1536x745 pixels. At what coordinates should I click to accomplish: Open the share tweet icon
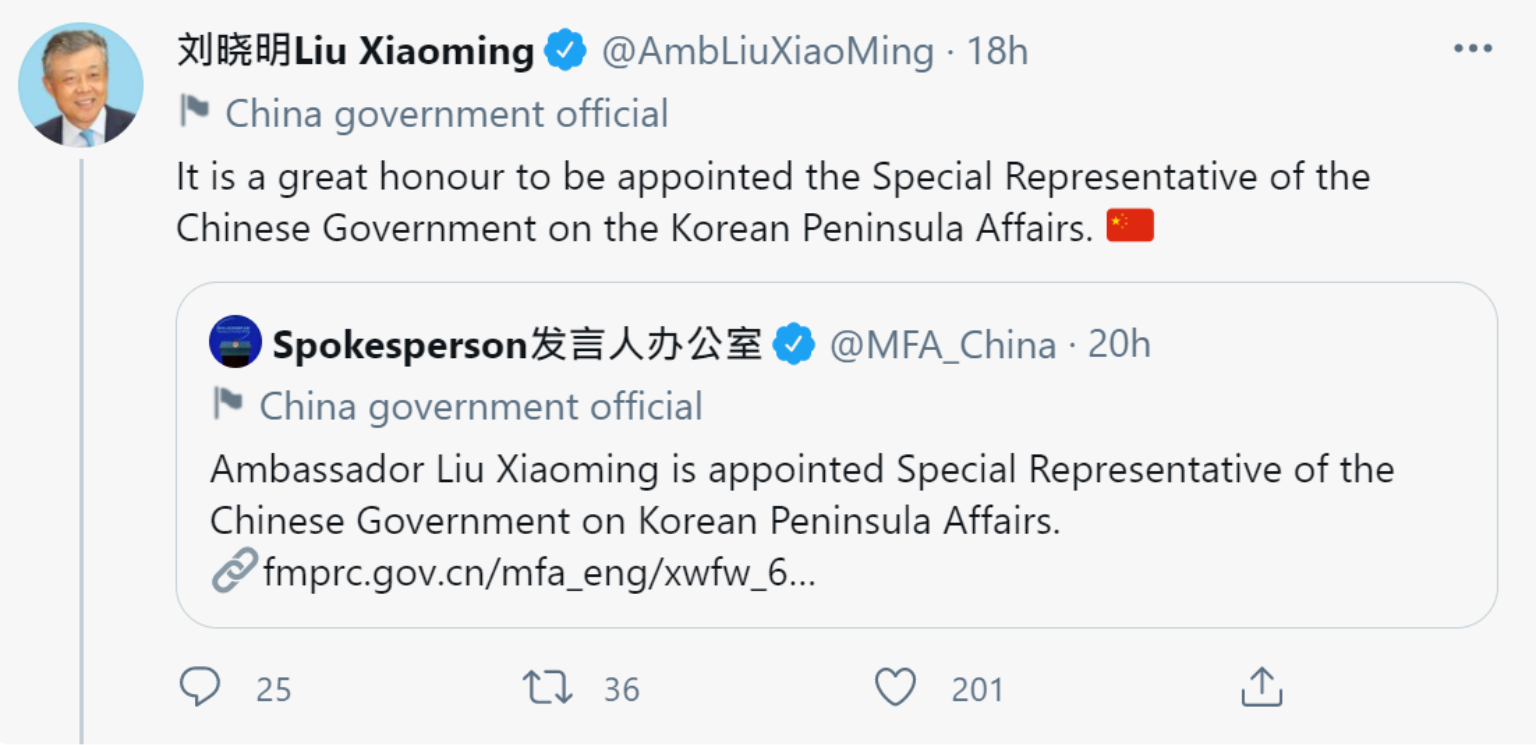point(1261,688)
